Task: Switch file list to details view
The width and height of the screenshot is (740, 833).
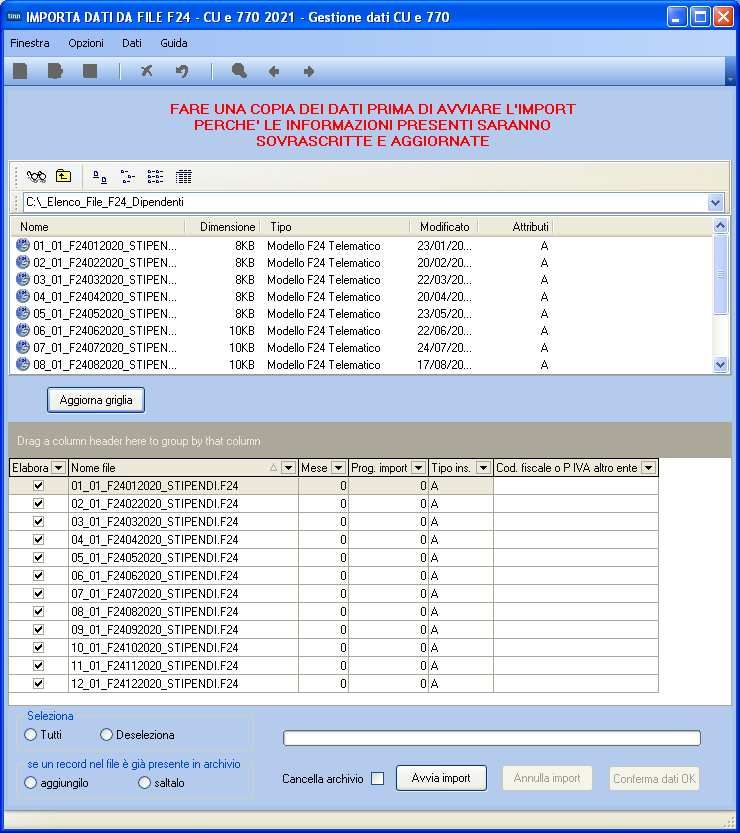Action: click(x=183, y=177)
